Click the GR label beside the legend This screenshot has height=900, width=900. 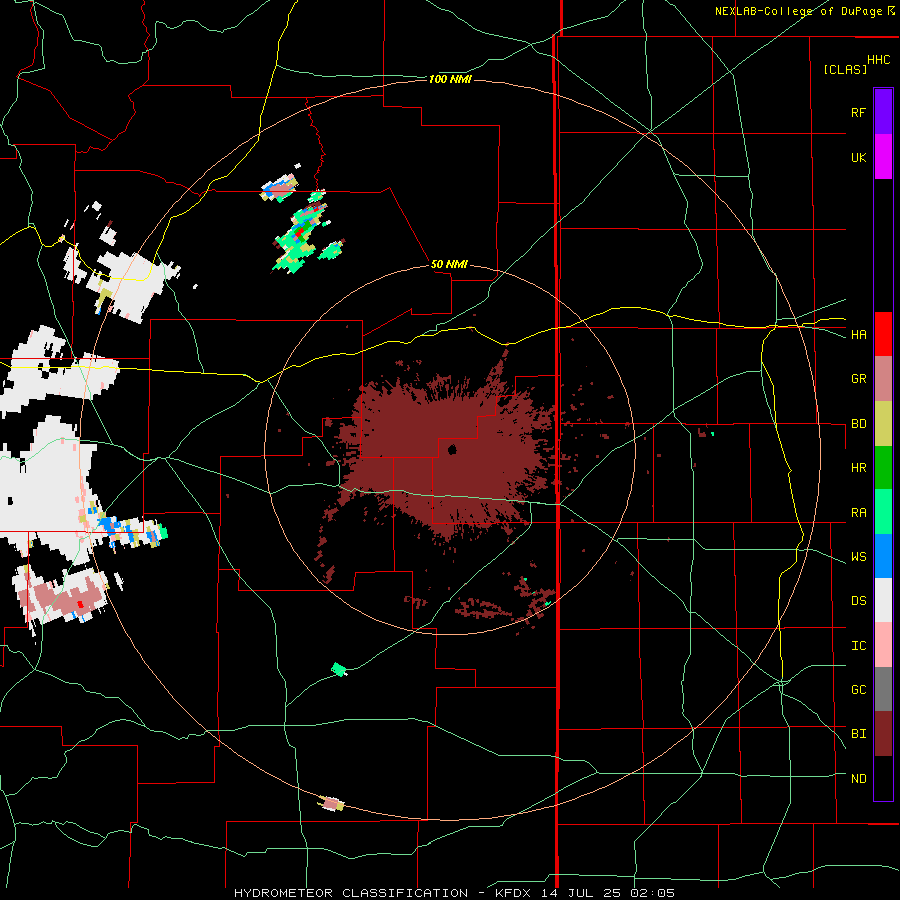858,379
